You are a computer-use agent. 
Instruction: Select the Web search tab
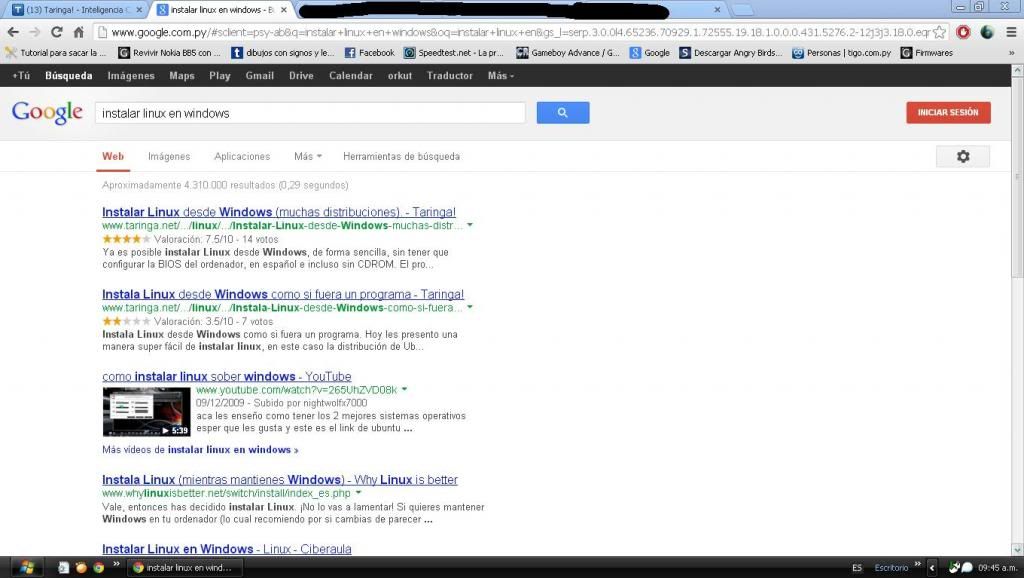point(113,156)
